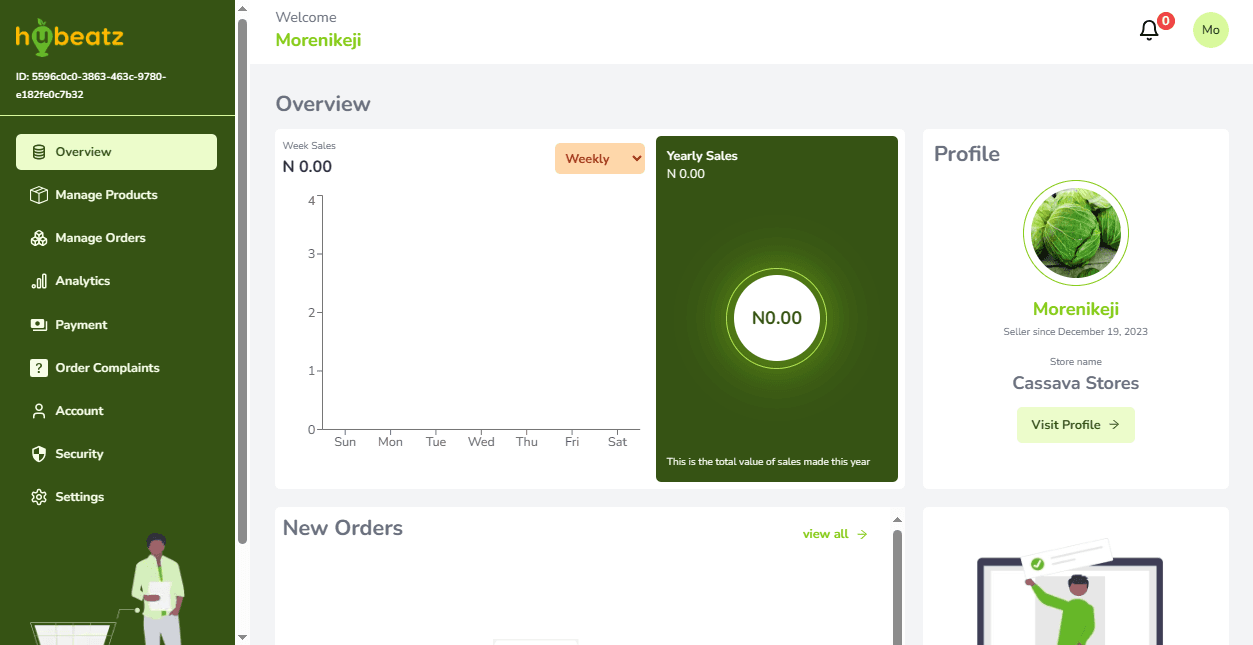
Task: Click the Manage Products box icon
Action: pyautogui.click(x=39, y=195)
